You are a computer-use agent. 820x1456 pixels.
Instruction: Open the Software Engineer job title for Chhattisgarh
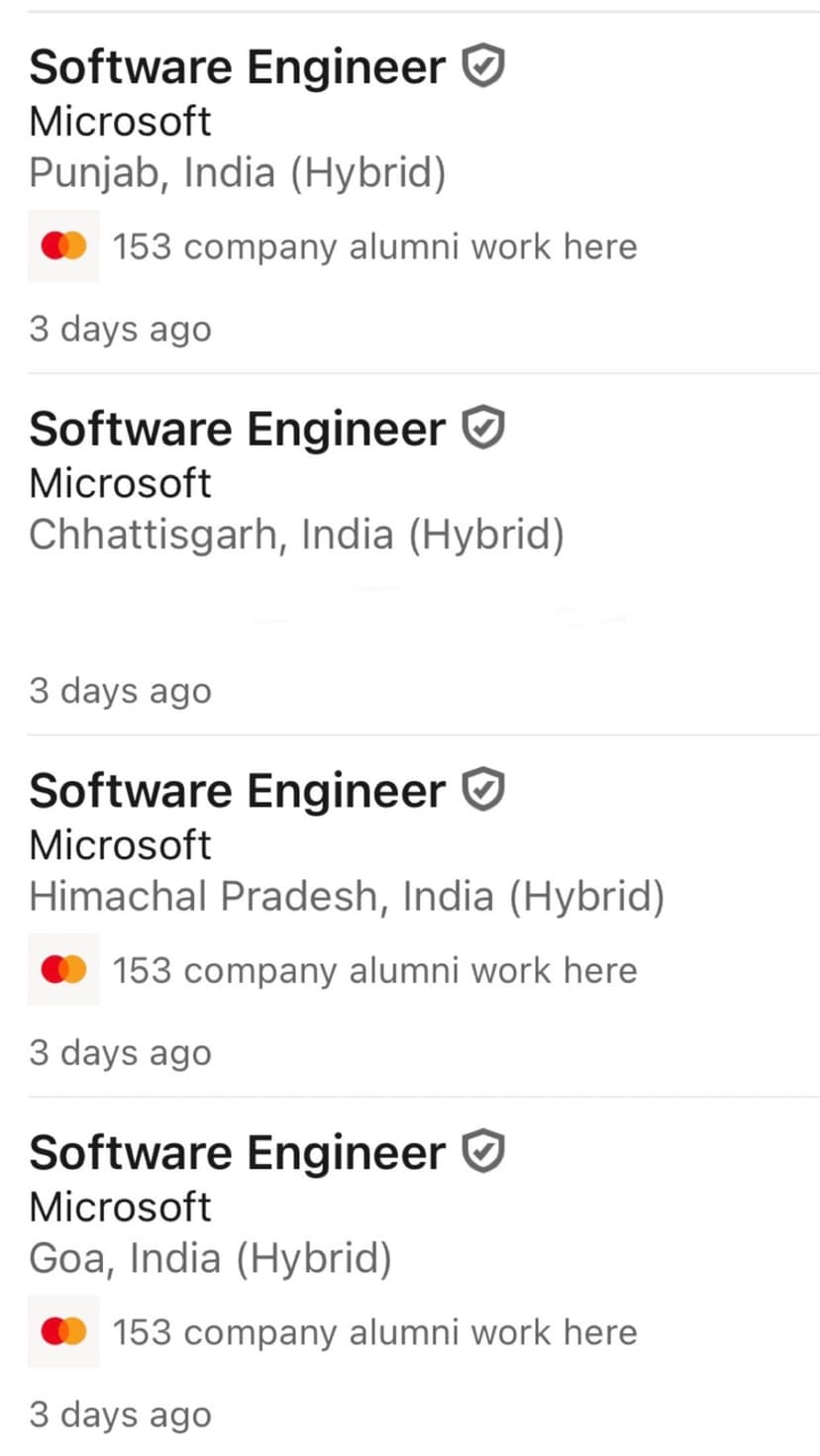point(238,429)
